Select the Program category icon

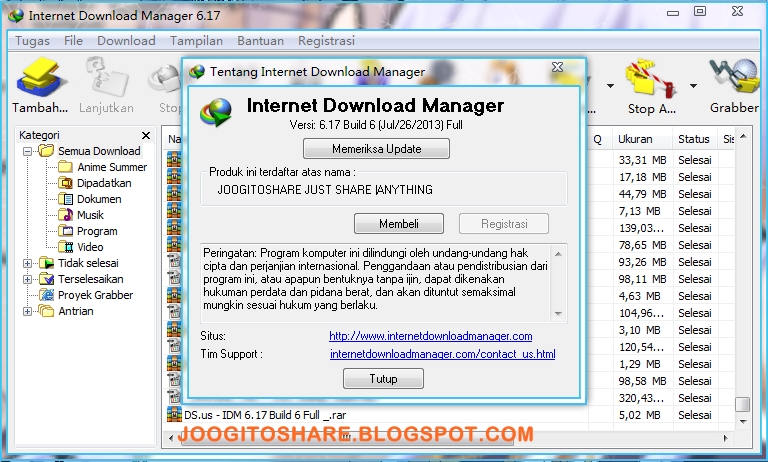65,231
